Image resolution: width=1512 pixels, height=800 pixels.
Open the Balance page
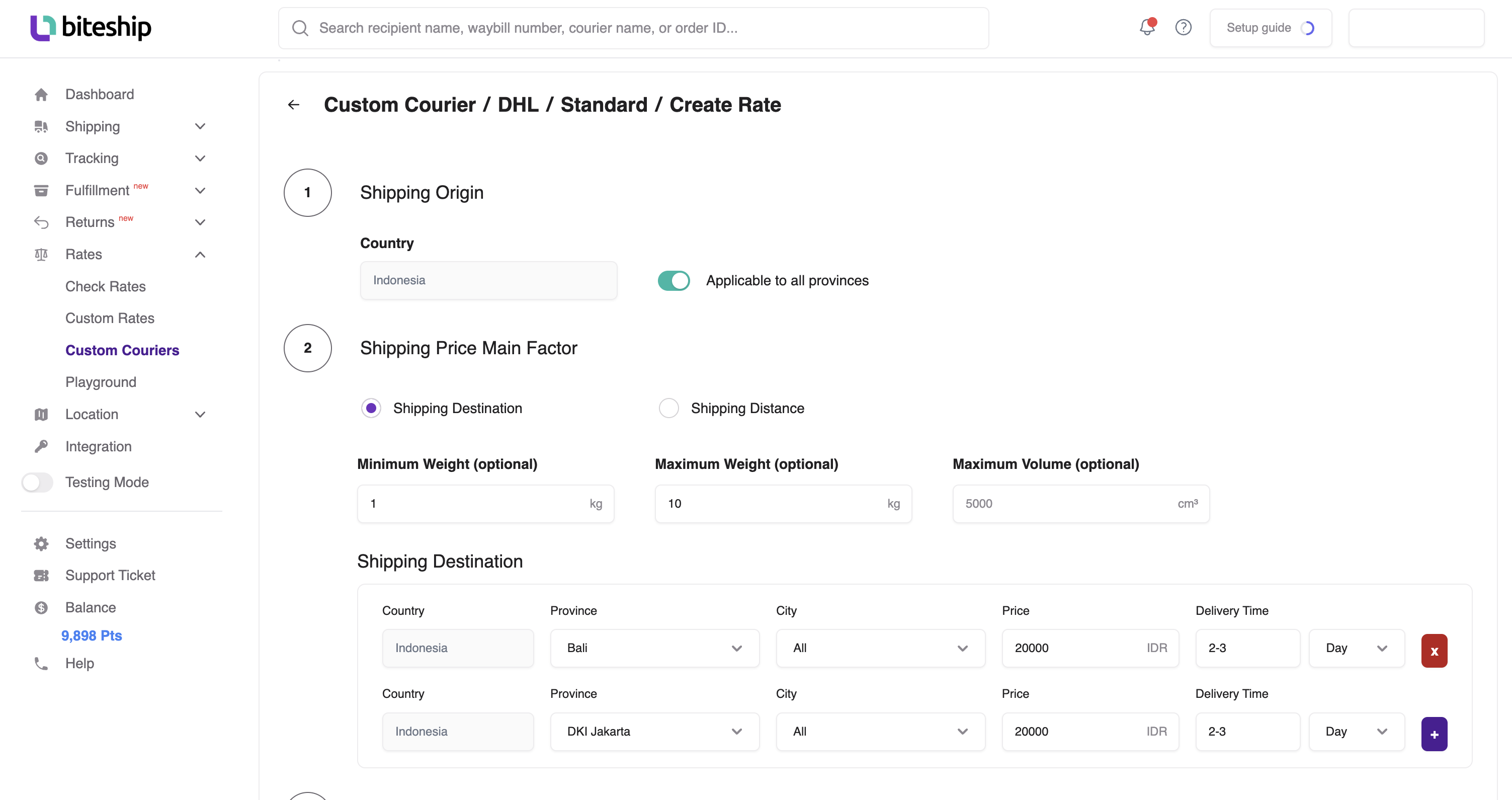click(x=91, y=607)
